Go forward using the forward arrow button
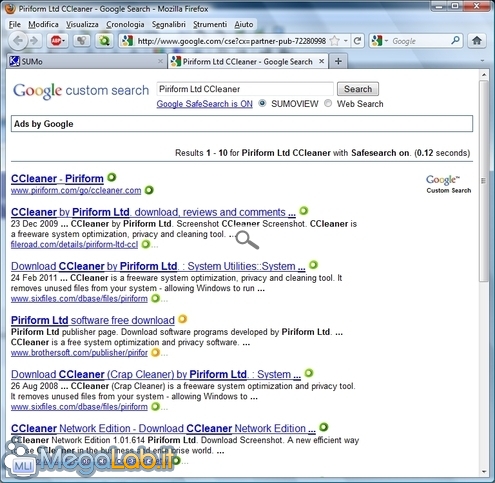 tap(34, 41)
